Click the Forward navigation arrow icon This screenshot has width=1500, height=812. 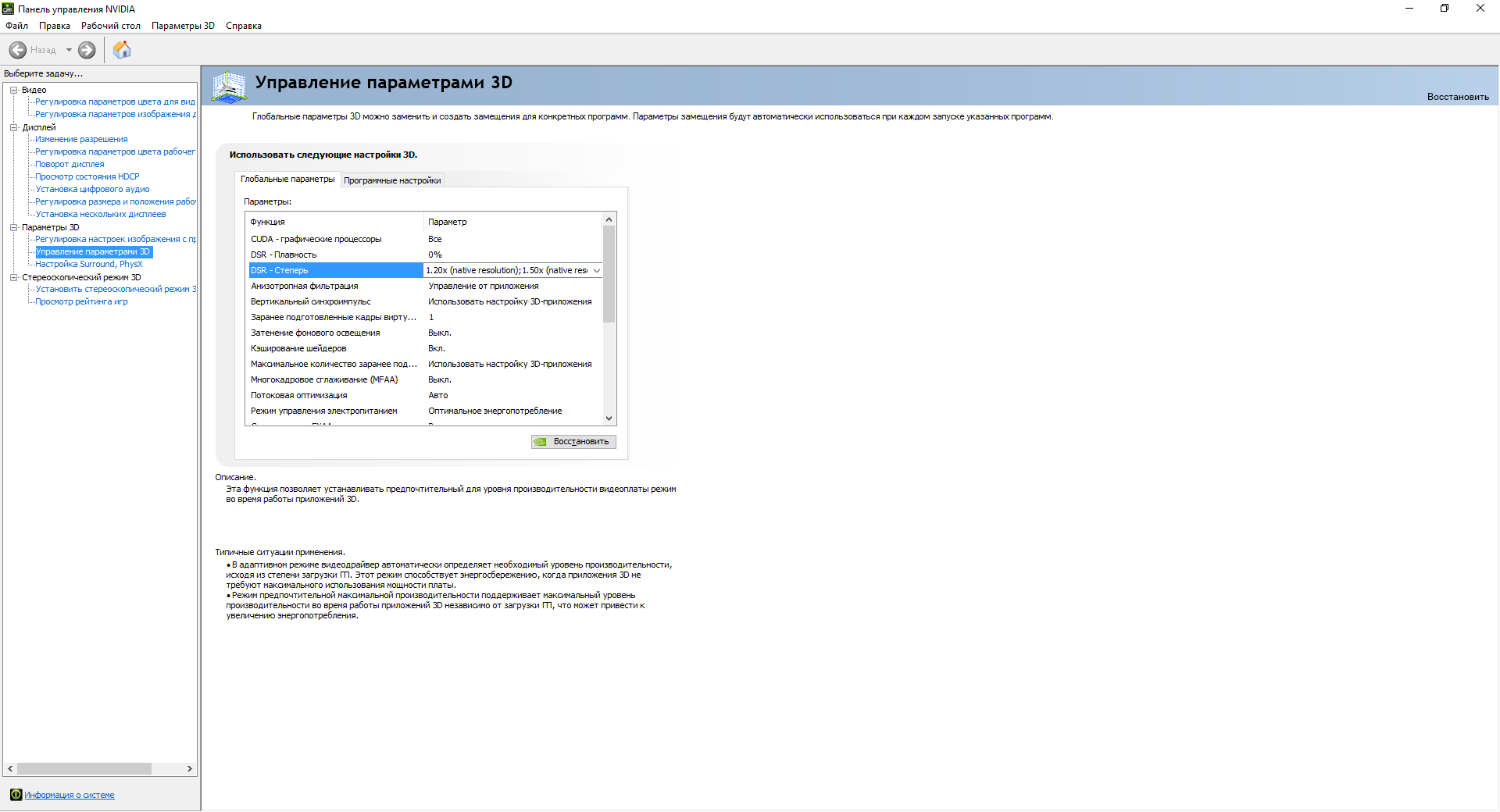(87, 50)
